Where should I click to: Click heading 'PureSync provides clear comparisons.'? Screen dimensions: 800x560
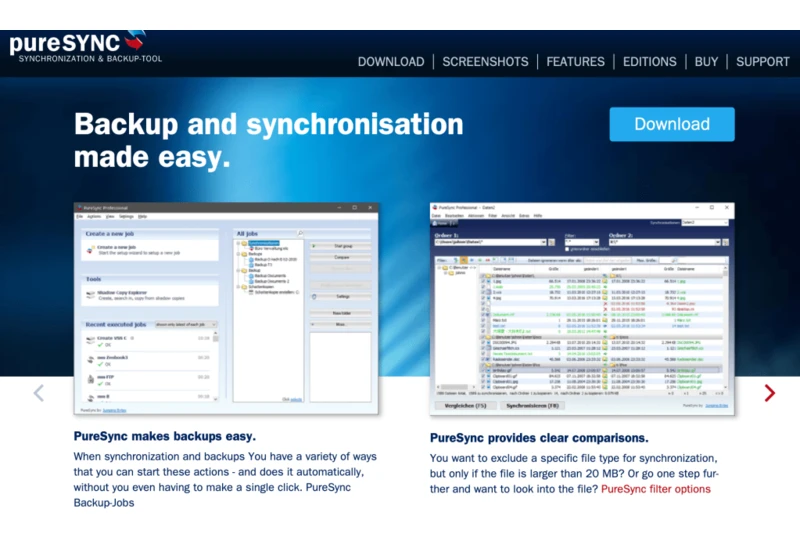click(x=539, y=438)
